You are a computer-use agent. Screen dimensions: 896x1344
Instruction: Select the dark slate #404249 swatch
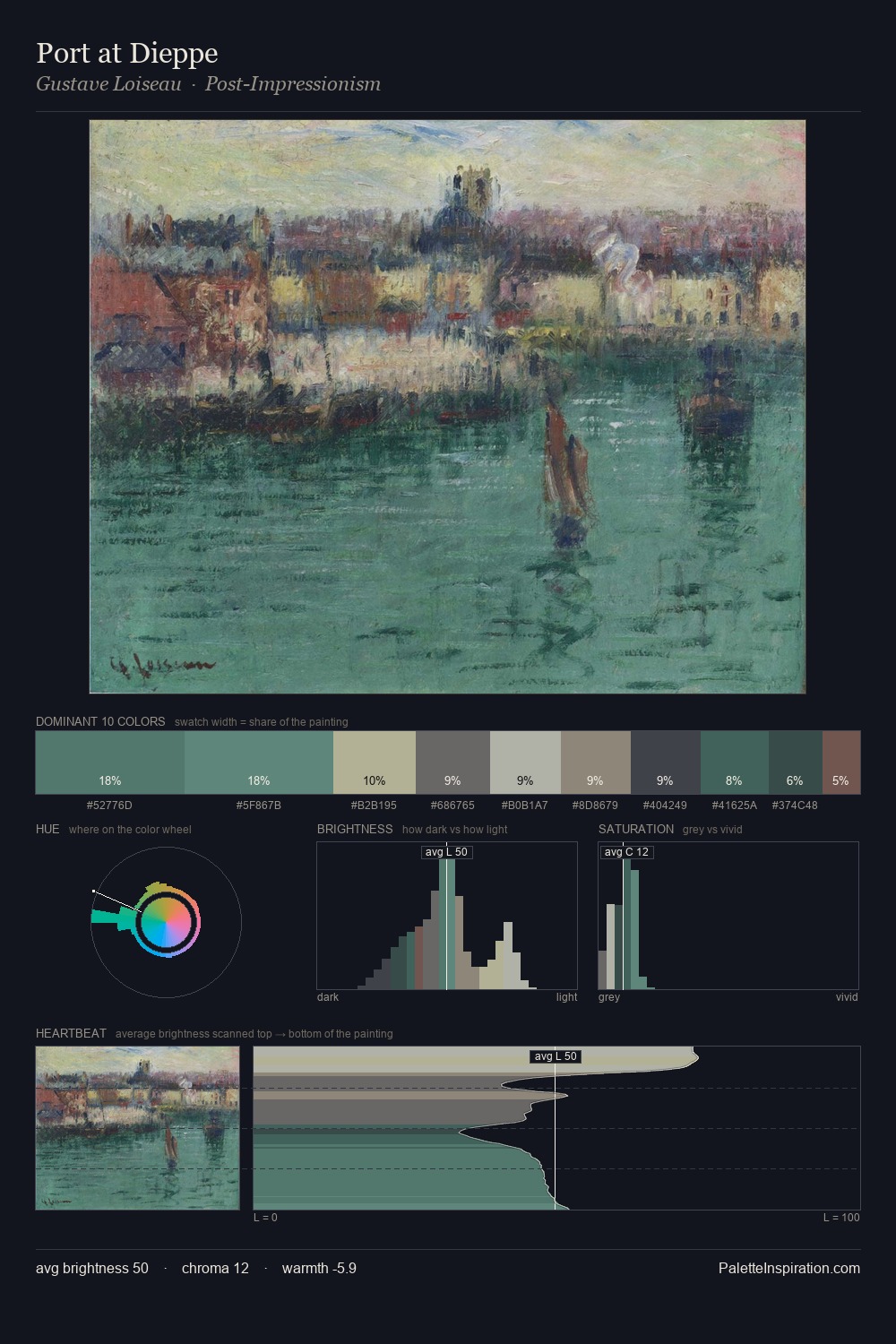[665, 762]
